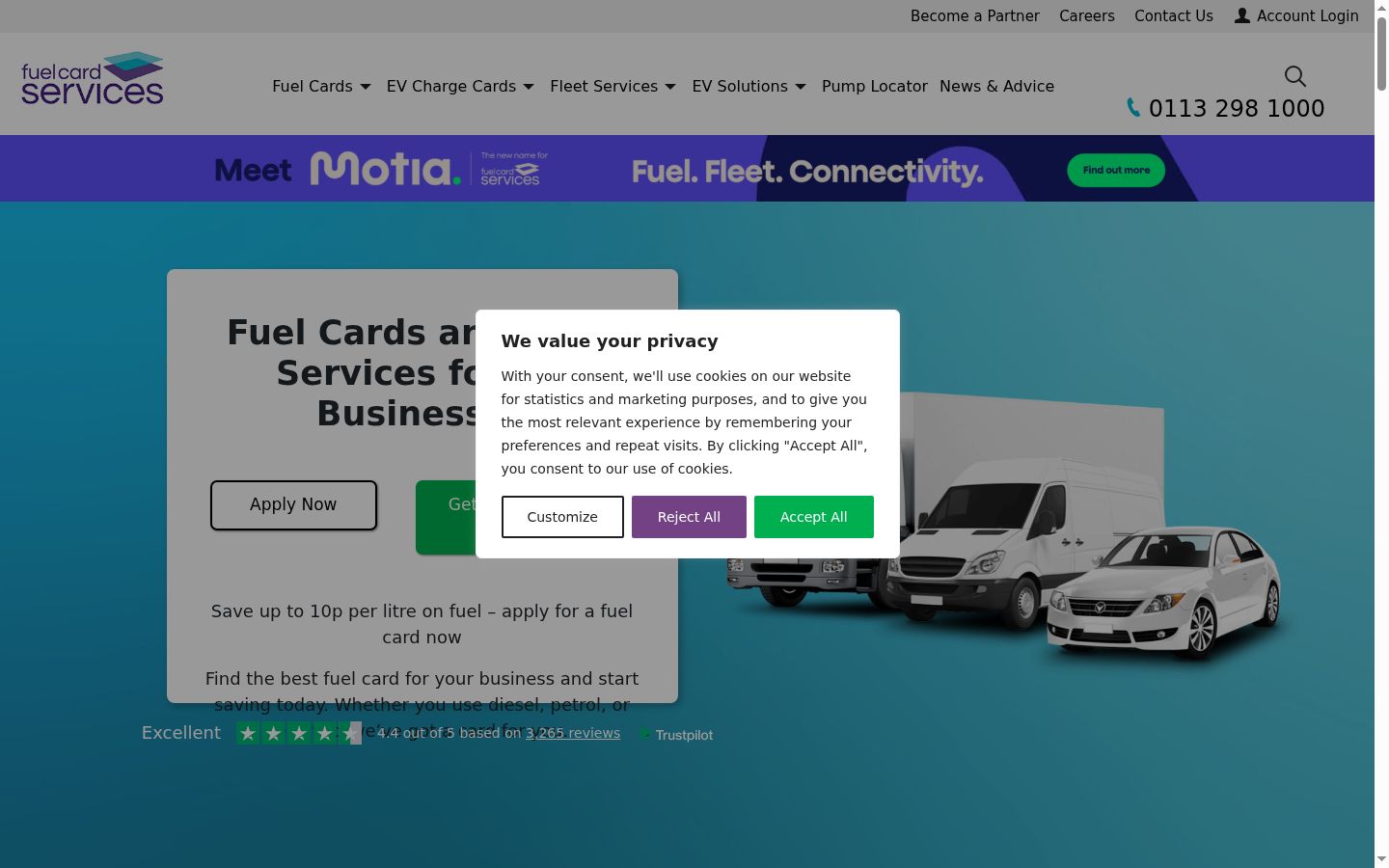1389x868 pixels.
Task: Click the teal phone handset icon
Action: click(1133, 108)
